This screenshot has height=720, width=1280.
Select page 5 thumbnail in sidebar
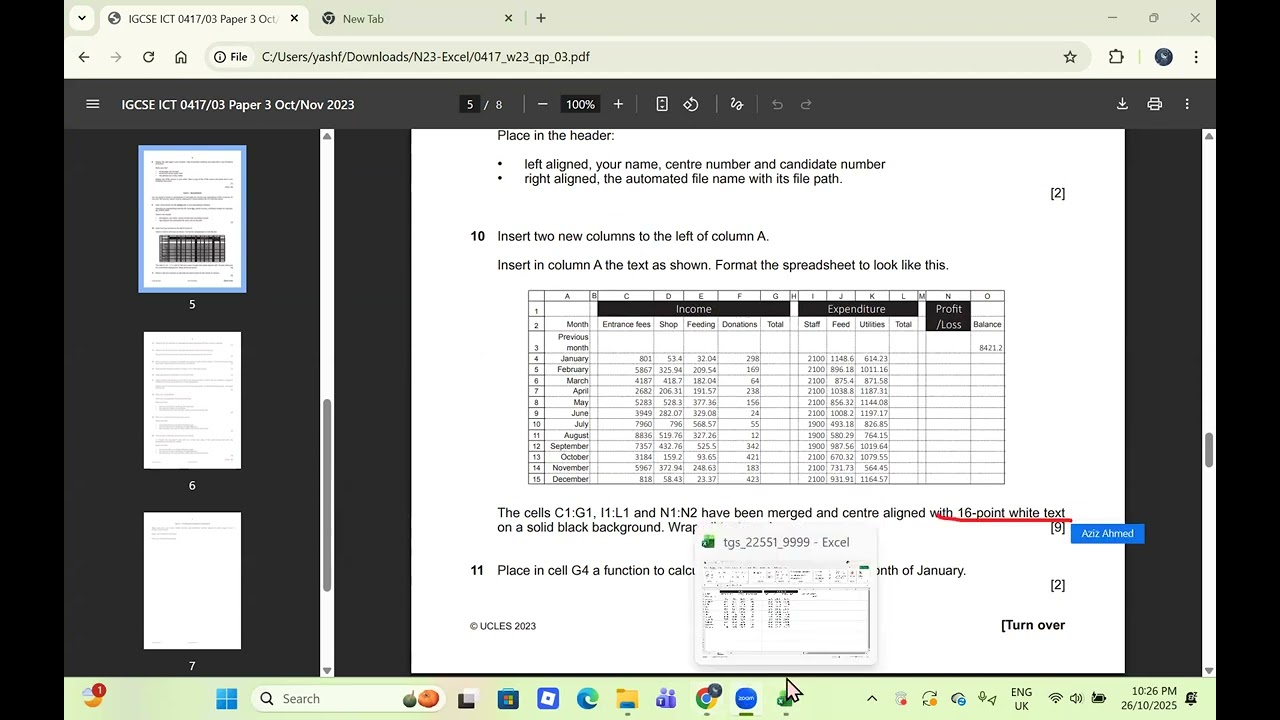point(192,219)
